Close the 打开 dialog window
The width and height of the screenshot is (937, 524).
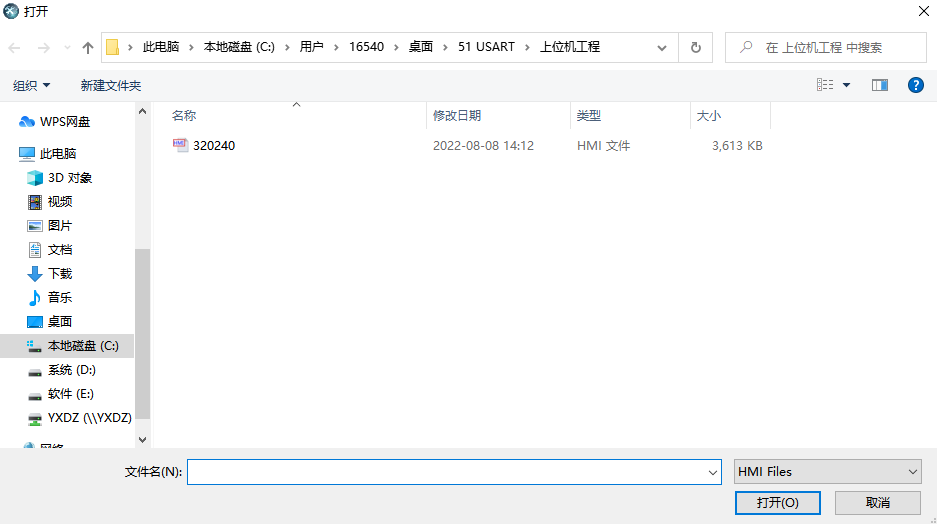923,11
